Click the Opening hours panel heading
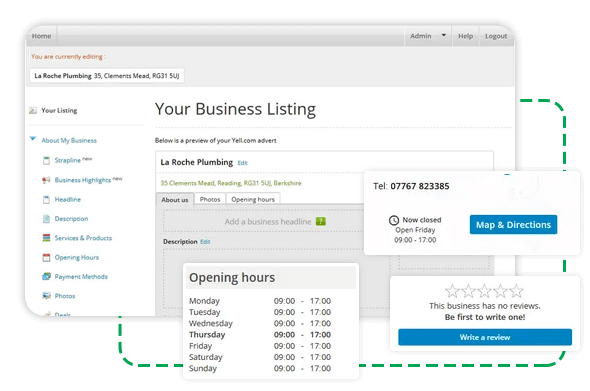The height and width of the screenshot is (391, 590). 232,278
